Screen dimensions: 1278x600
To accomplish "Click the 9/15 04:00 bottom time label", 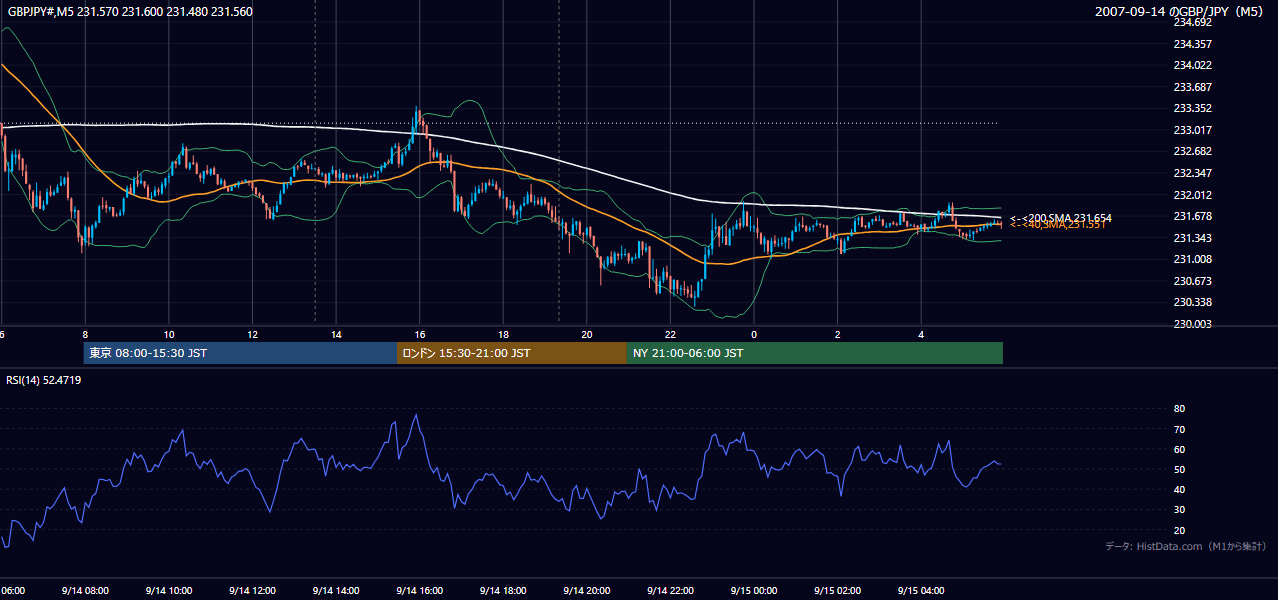I will (x=921, y=591).
